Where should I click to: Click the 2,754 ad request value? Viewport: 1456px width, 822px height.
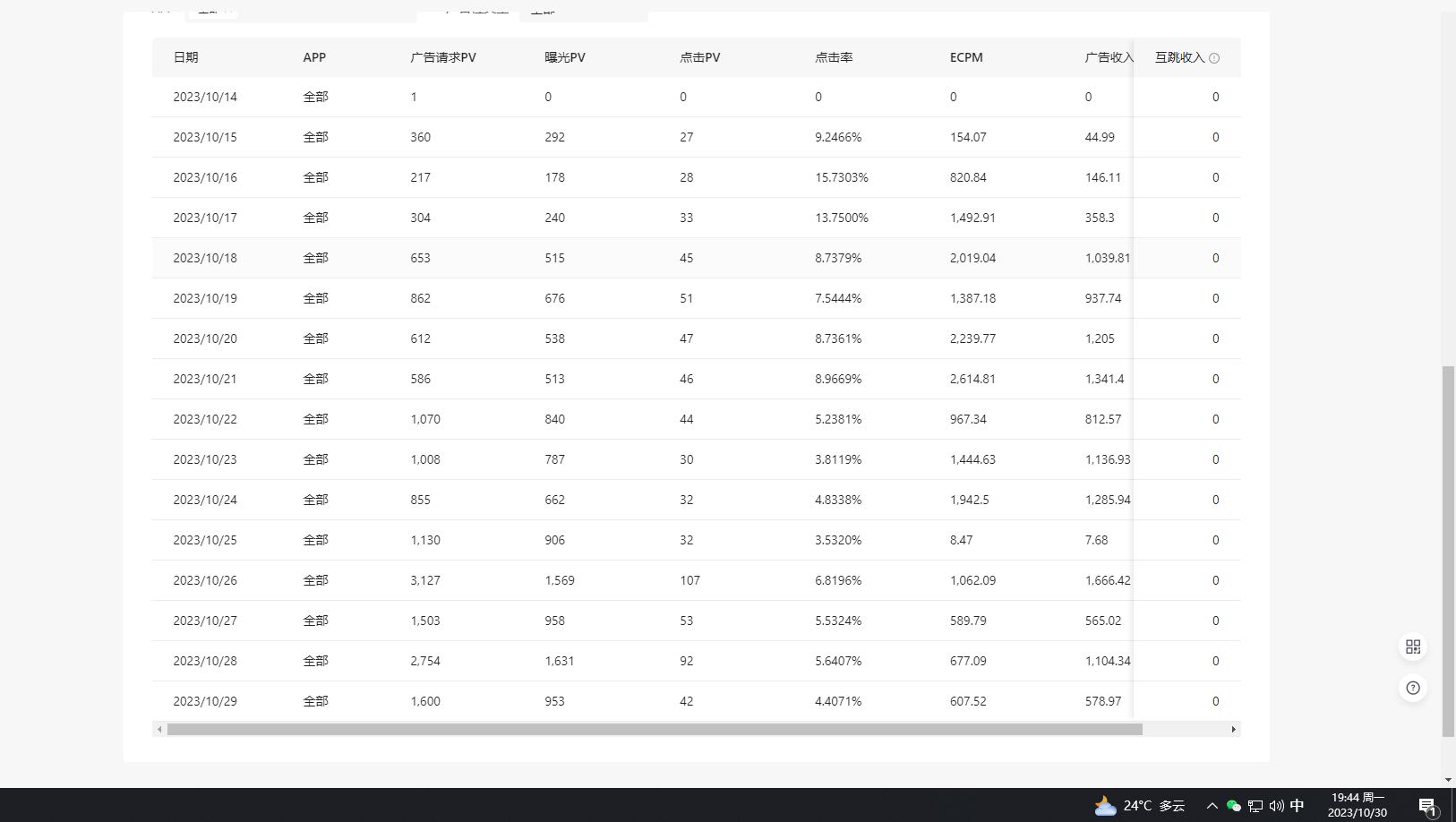[425, 661]
